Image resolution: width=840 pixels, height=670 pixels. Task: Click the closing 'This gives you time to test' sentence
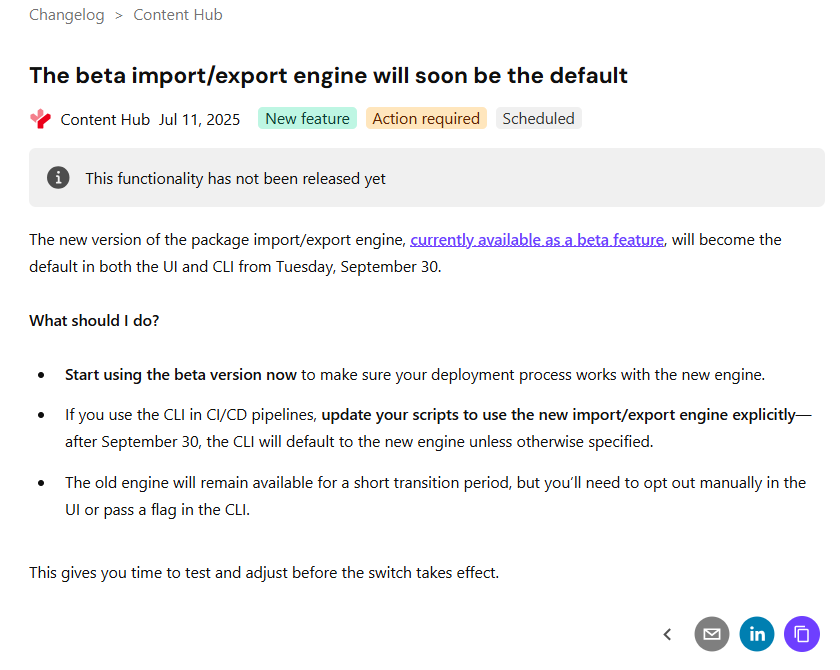[264, 573]
